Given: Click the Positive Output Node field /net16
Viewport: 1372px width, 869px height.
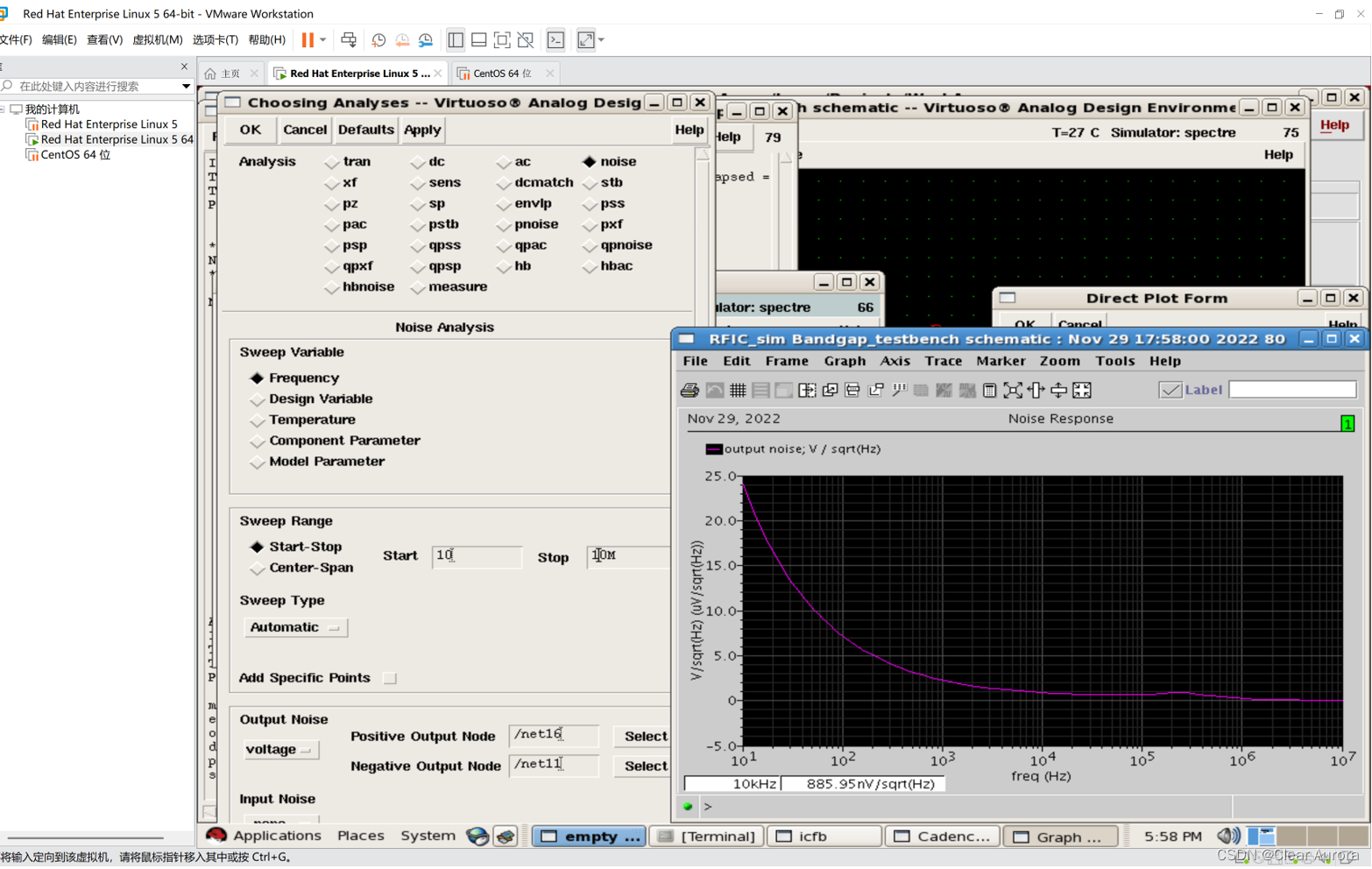Looking at the screenshot, I should pyautogui.click(x=554, y=736).
